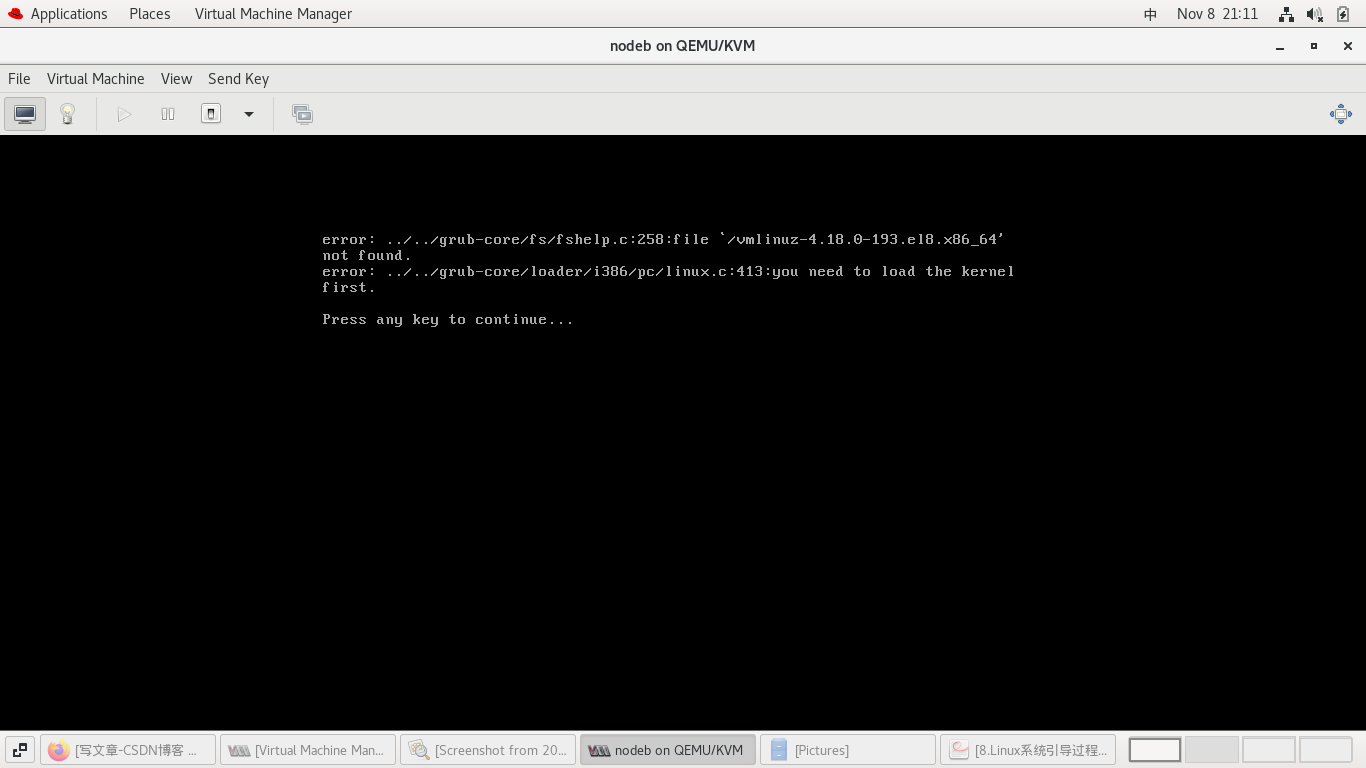Click the muted volume icon in the tray
1366x768 pixels.
(1313, 13)
